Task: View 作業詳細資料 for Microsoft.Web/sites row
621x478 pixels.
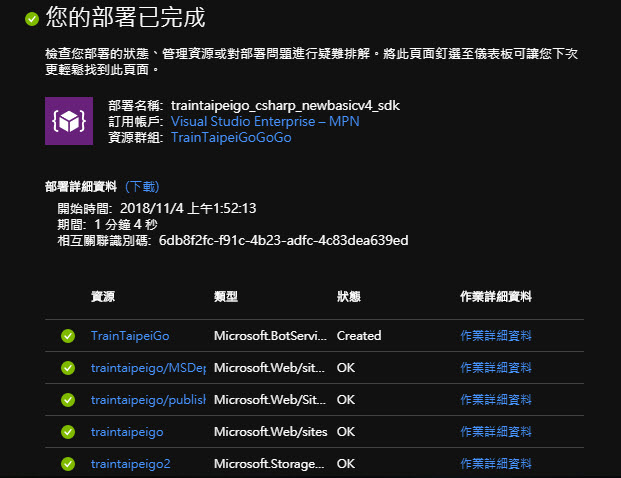Action: pos(496,432)
